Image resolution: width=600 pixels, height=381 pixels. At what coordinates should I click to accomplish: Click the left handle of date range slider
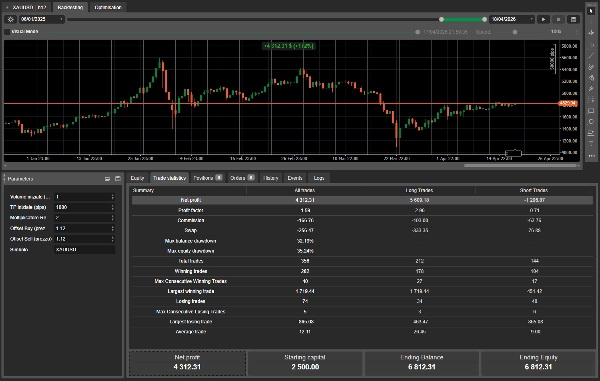click(441, 19)
